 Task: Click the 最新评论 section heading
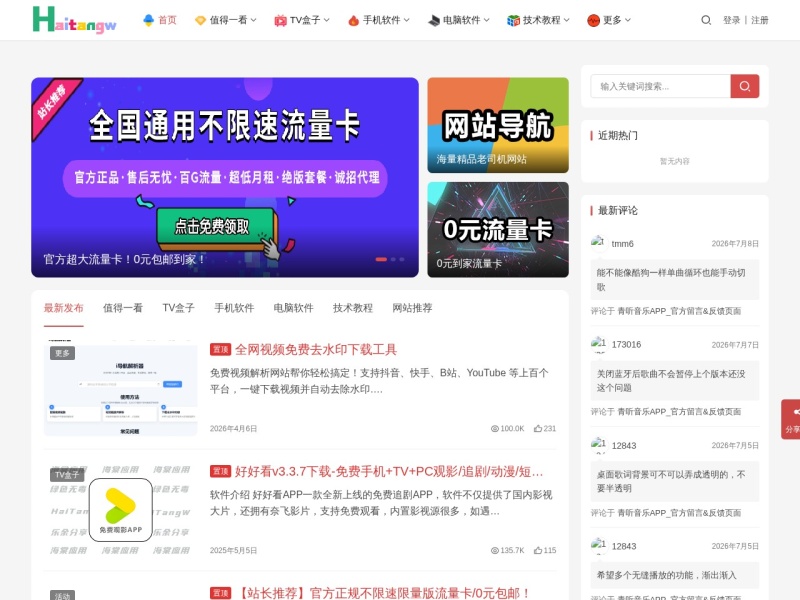coord(618,210)
